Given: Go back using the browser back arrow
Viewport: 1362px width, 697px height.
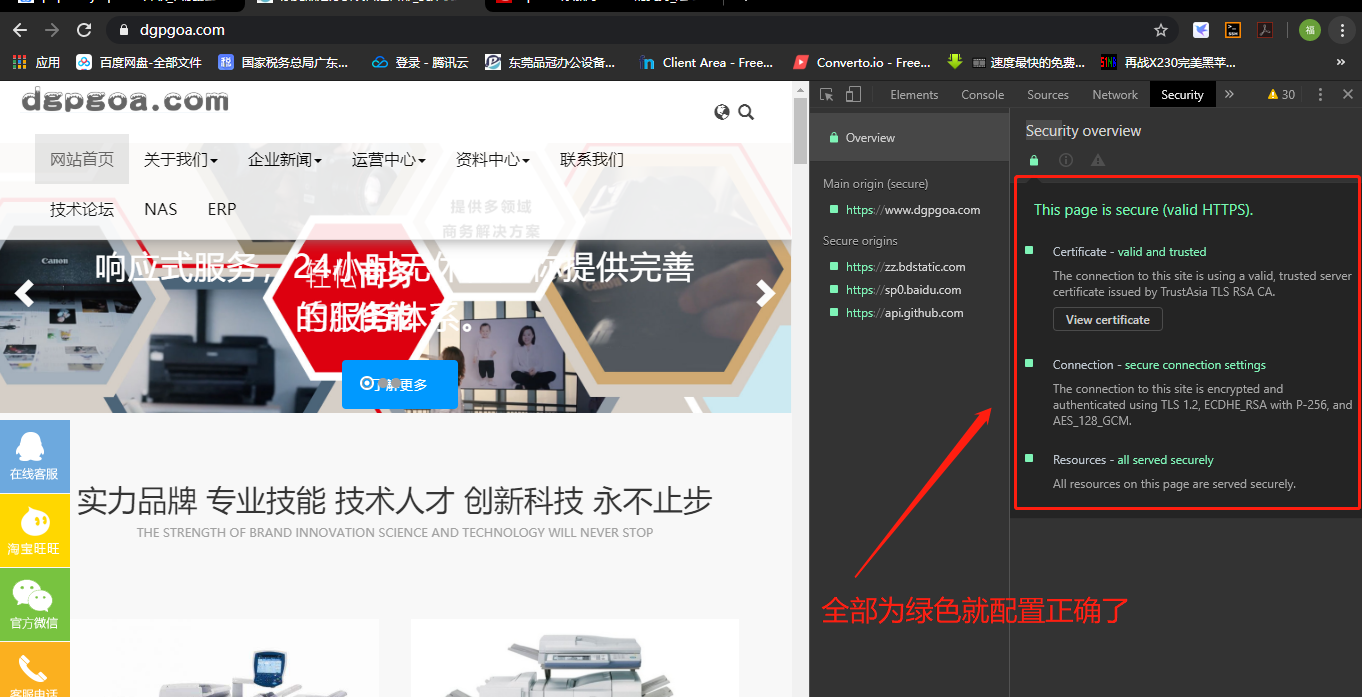Looking at the screenshot, I should pos(20,30).
